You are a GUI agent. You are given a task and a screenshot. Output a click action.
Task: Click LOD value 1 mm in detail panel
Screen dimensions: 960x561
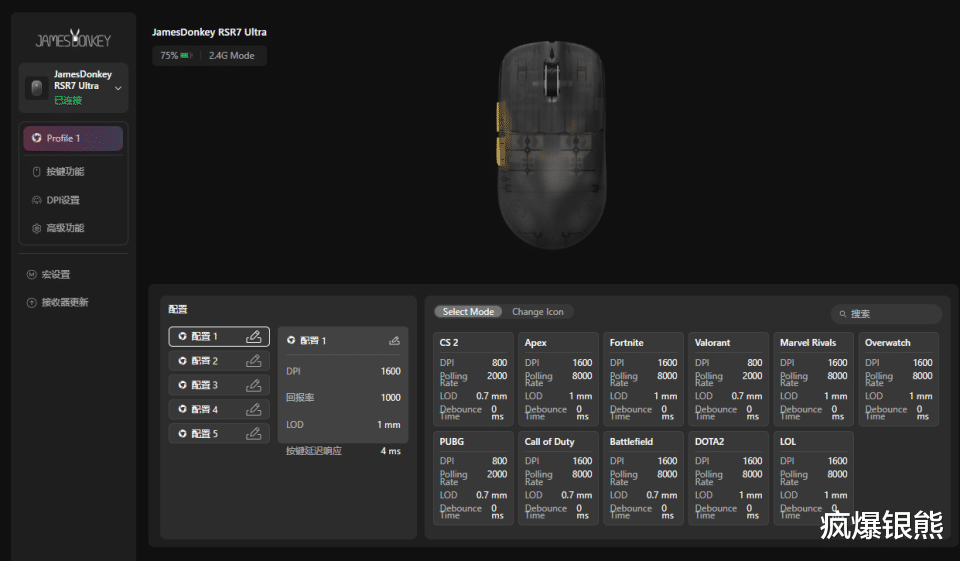tap(389, 424)
